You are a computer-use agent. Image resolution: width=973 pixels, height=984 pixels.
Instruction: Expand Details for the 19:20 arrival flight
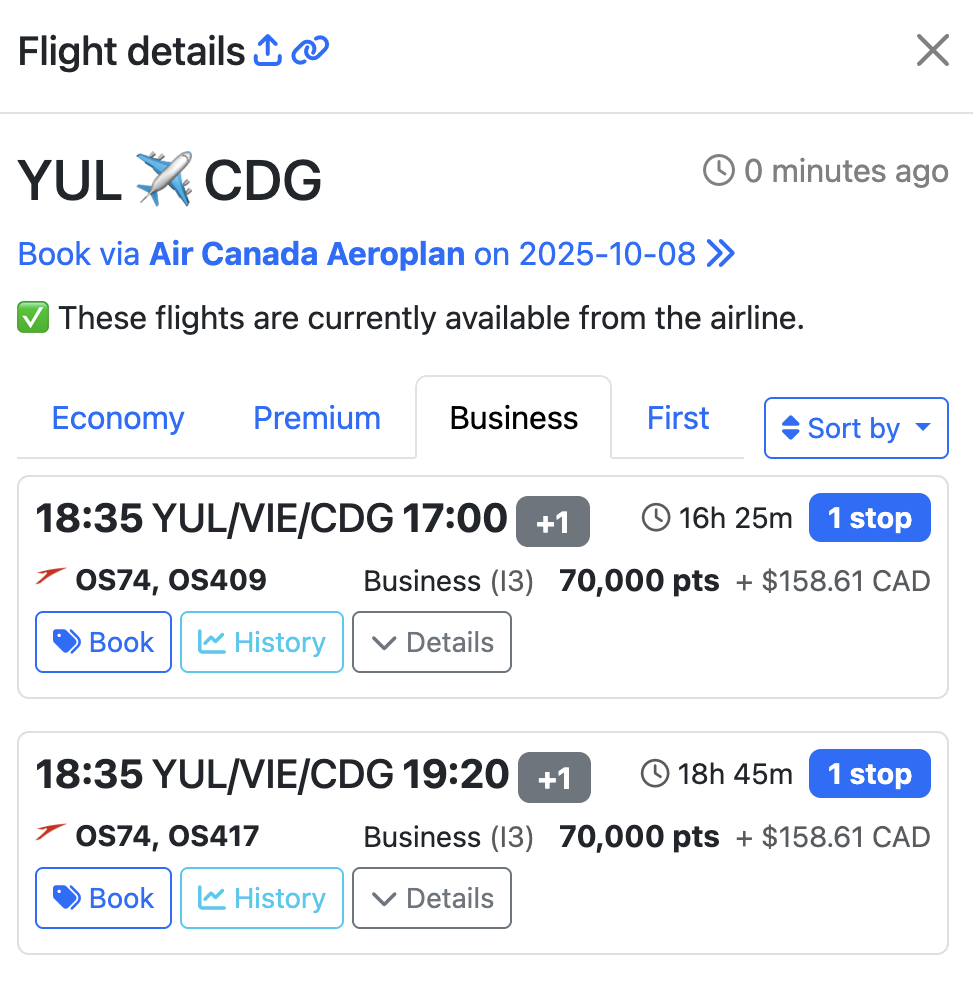tap(432, 898)
